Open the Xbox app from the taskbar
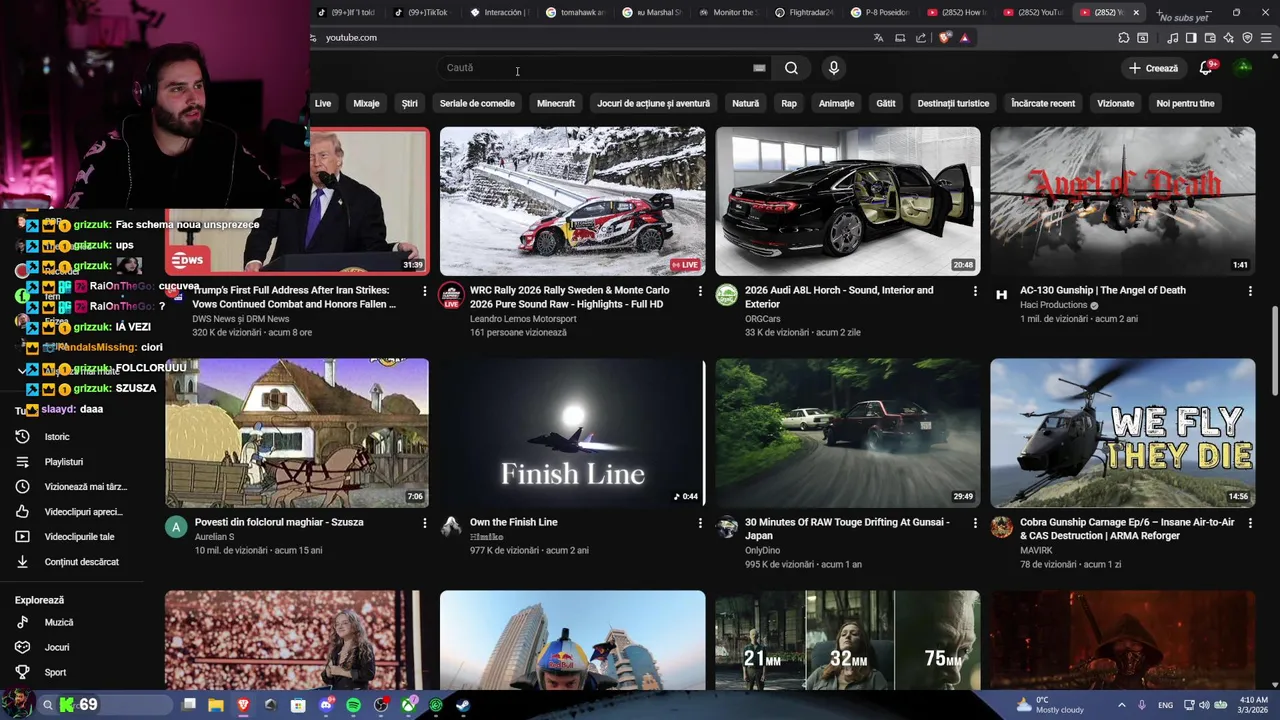 [x=408, y=705]
